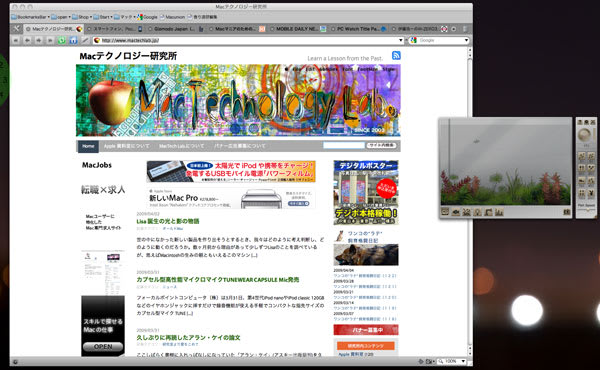
Task: Open the 100% zoom level dropdown
Action: pyautogui.click(x=463, y=361)
